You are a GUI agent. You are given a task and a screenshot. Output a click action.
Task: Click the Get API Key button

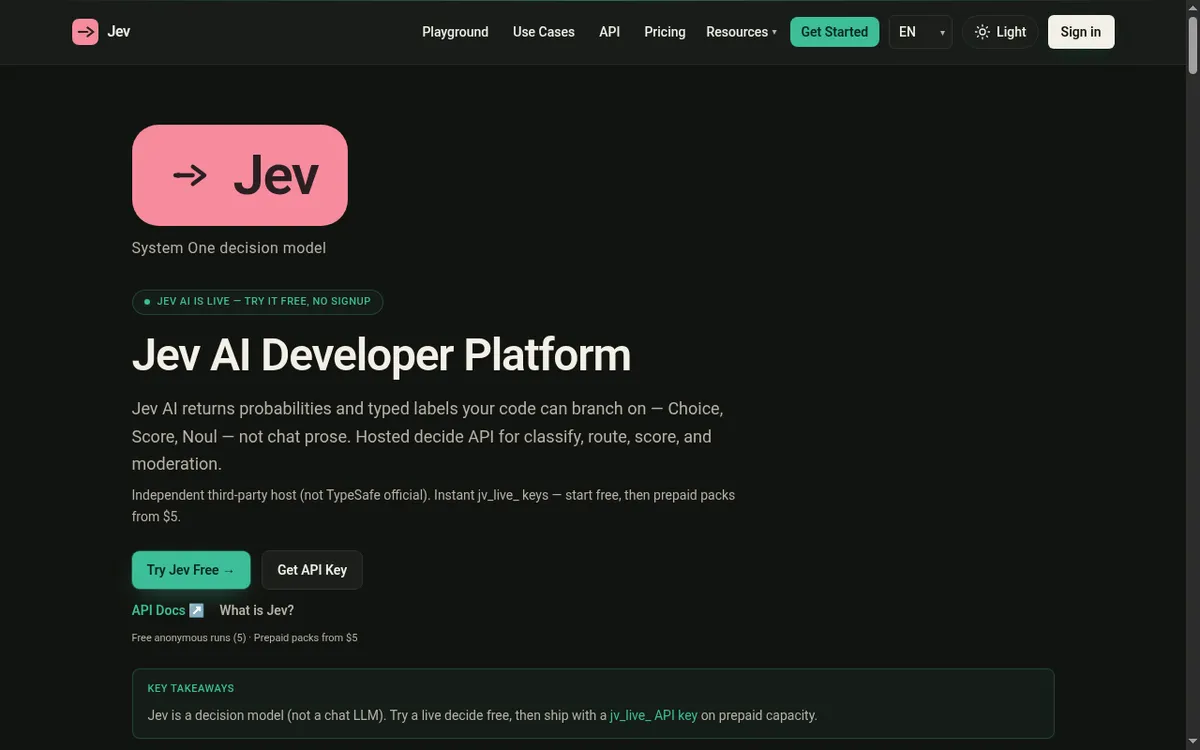click(312, 570)
